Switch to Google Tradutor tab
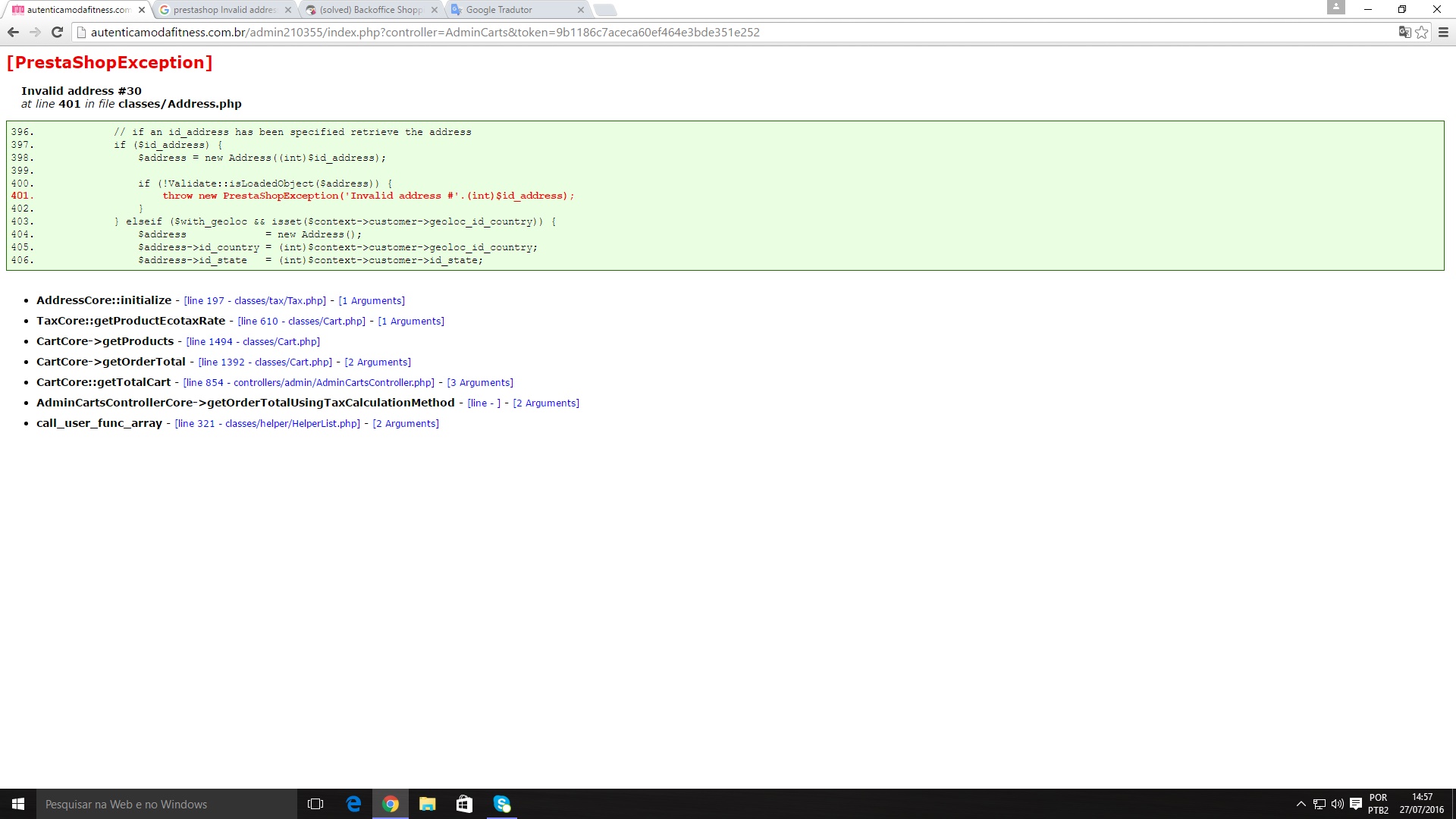The width and height of the screenshot is (1456, 819). (x=508, y=10)
